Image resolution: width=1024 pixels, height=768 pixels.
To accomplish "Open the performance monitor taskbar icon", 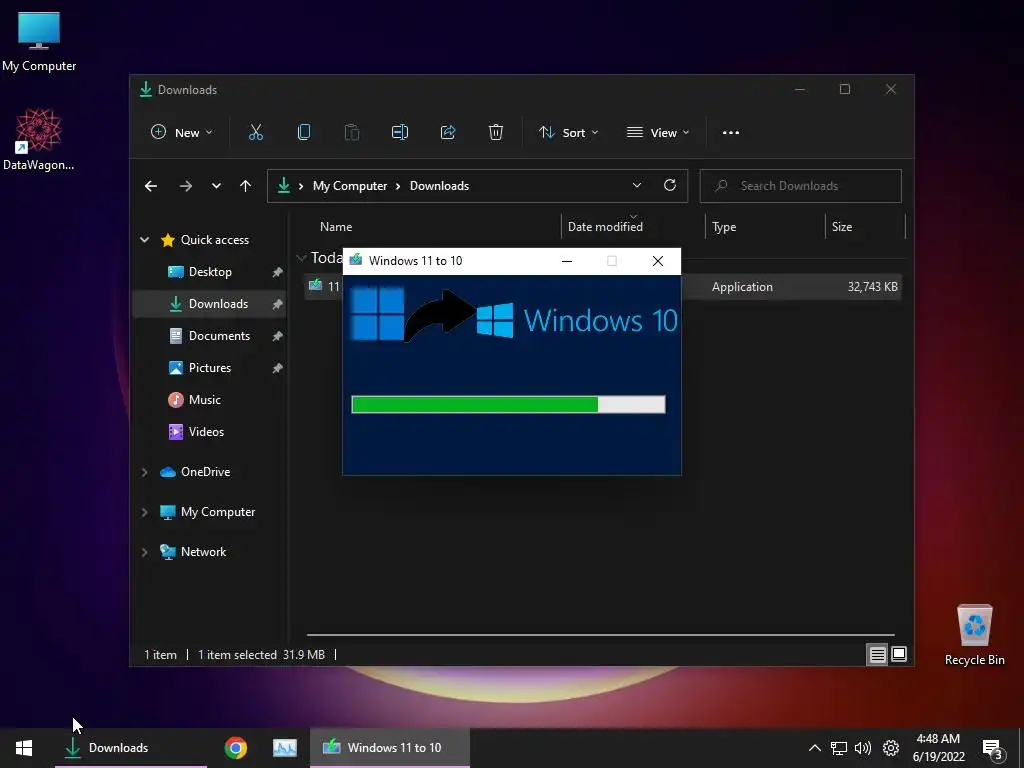I will click(285, 748).
